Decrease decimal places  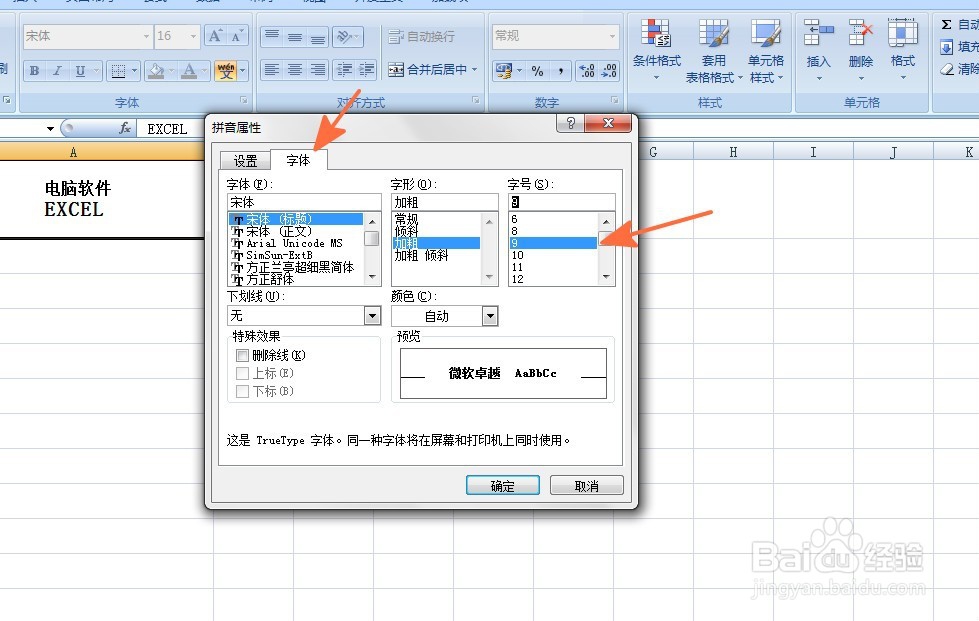[609, 71]
